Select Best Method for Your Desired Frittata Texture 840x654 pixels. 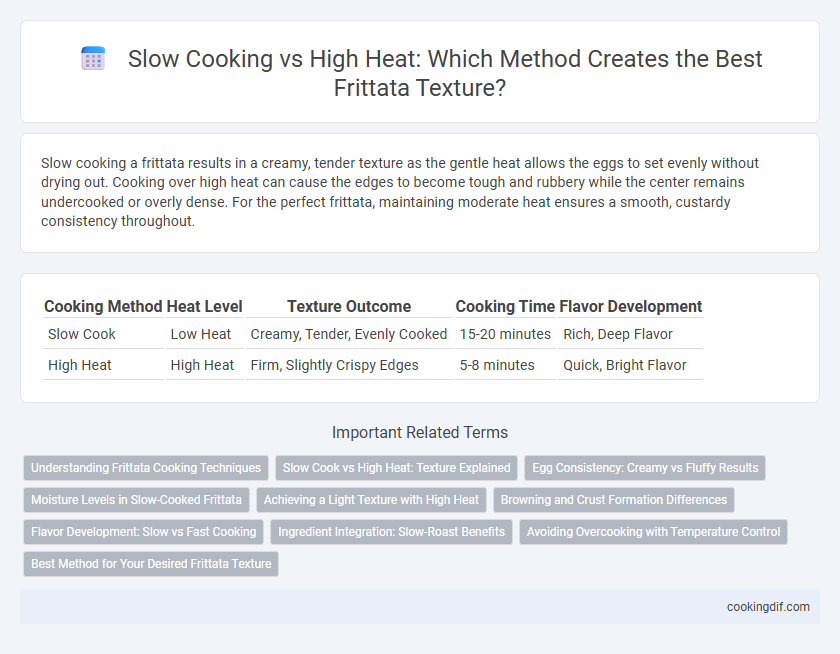click(x=151, y=564)
